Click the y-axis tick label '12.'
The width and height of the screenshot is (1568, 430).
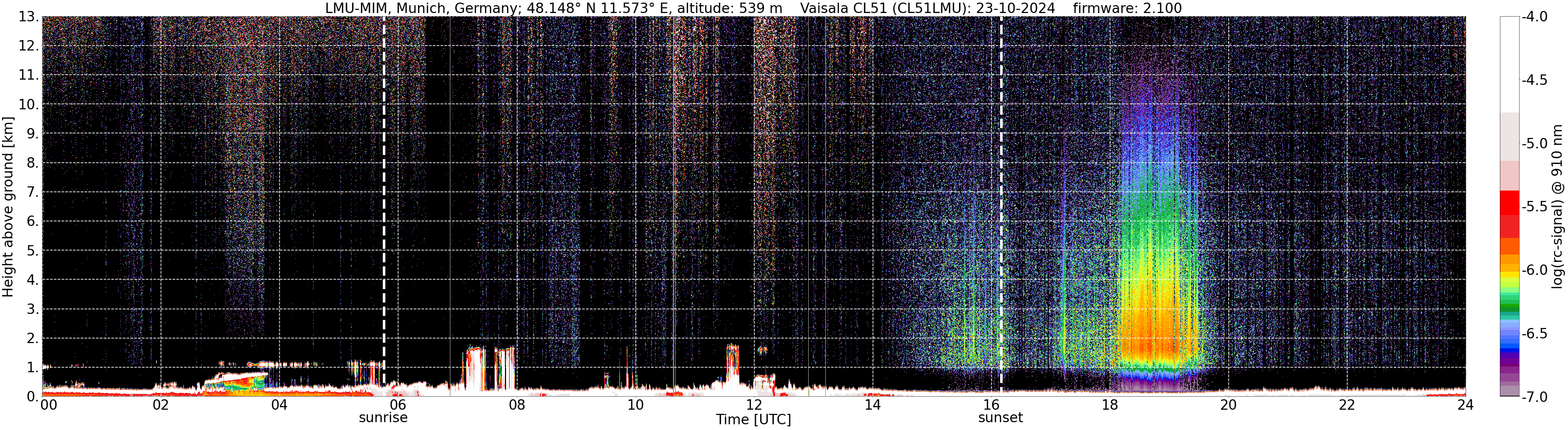click(x=29, y=46)
